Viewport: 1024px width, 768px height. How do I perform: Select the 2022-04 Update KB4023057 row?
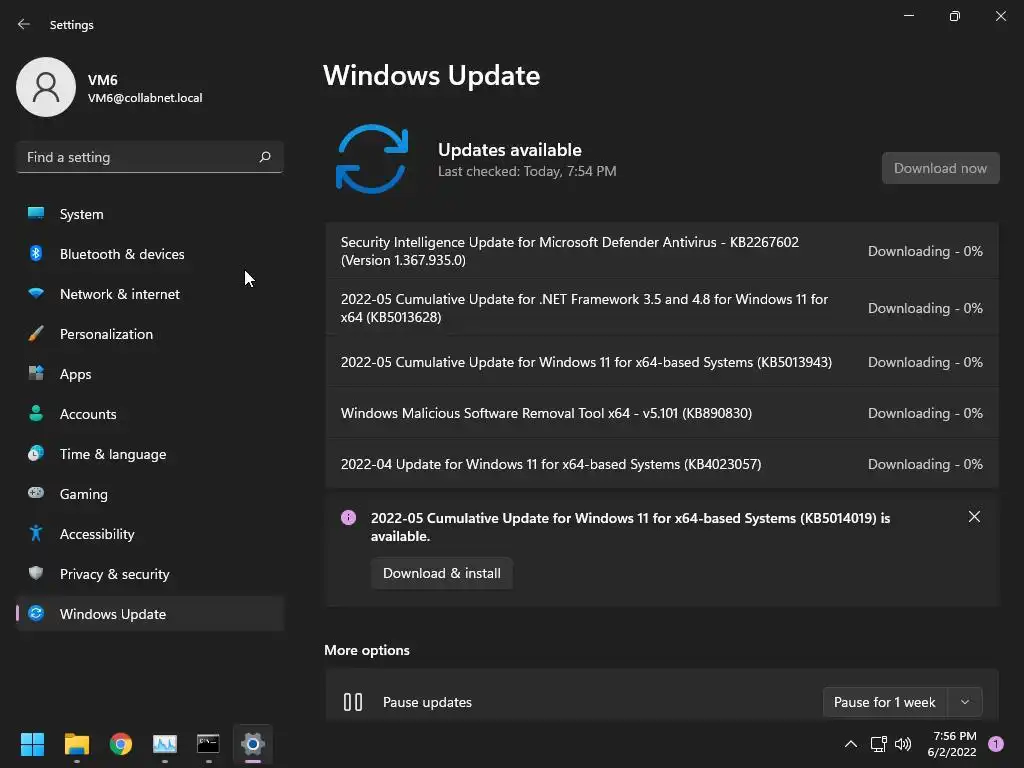click(662, 464)
